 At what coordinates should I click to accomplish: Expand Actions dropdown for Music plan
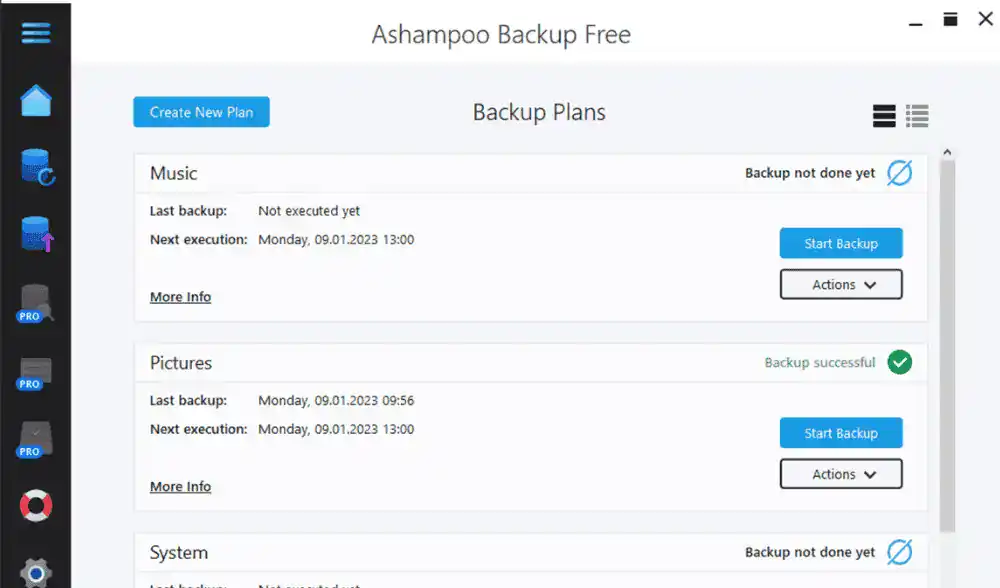coord(841,285)
